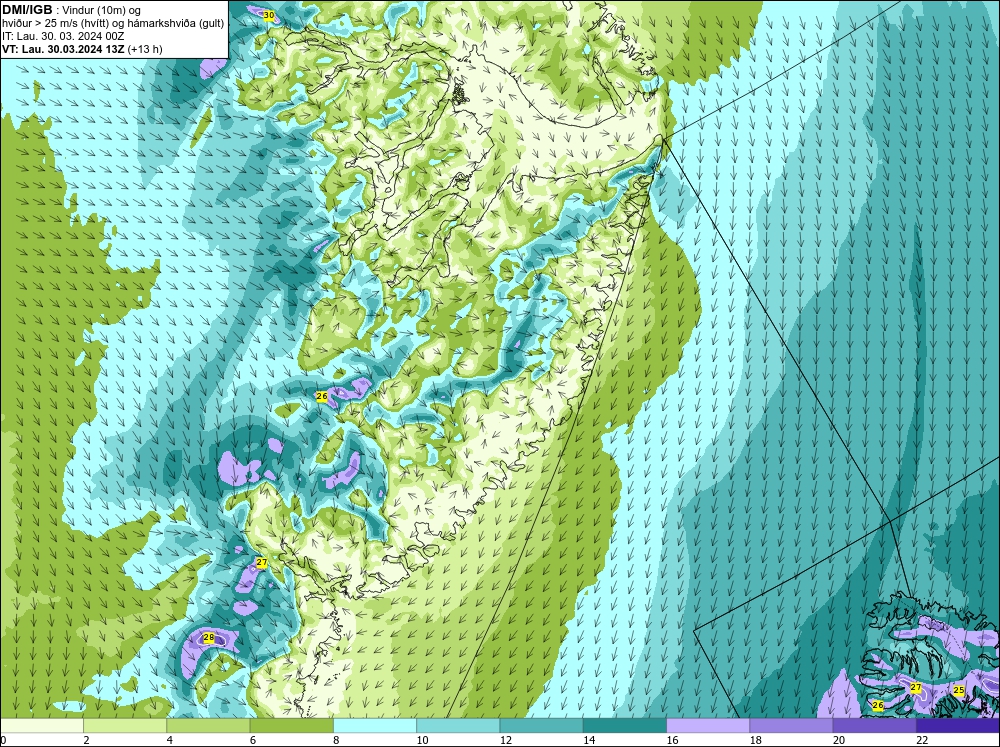Click the 'DMI/IGB : Vindur (10m) og' title line
Screen dimensions: 1000x747
[72, 10]
